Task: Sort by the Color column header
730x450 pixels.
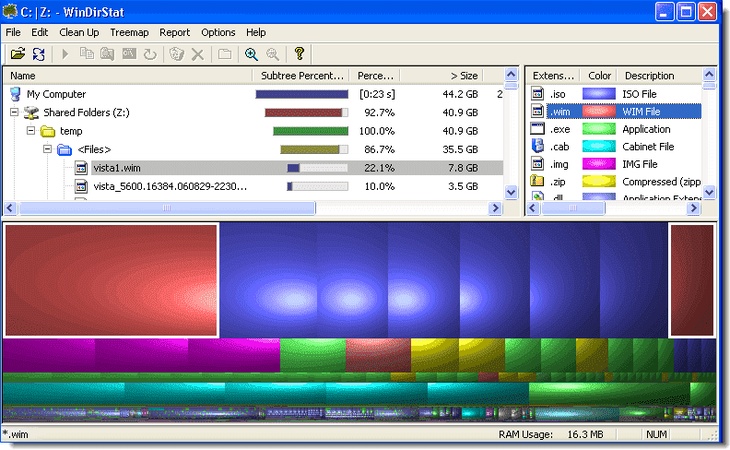Action: [x=599, y=75]
